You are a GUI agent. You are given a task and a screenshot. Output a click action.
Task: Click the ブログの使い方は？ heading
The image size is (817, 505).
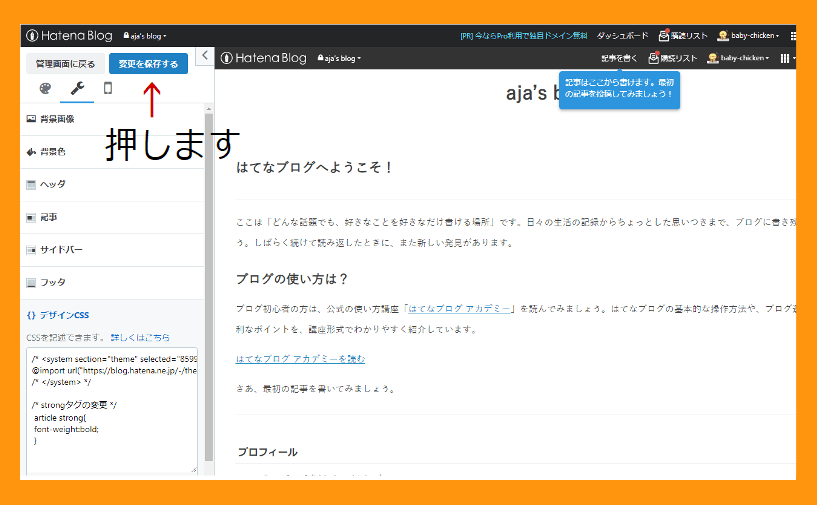coord(292,279)
